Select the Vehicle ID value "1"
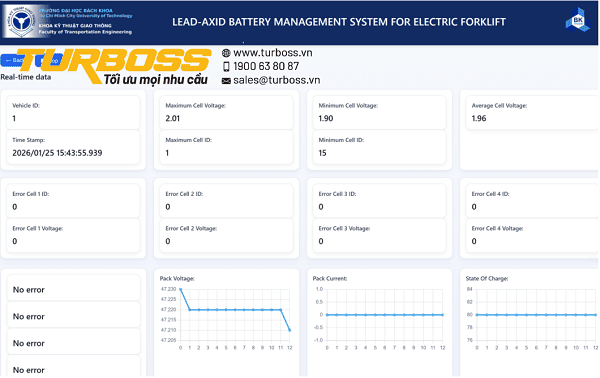 14,118
